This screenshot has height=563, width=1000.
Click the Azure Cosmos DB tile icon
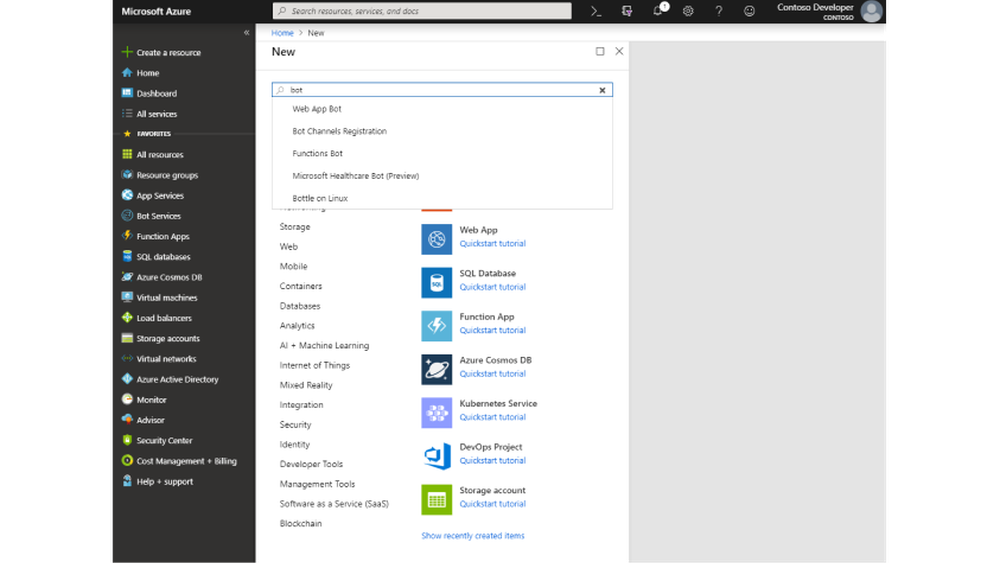pos(436,369)
